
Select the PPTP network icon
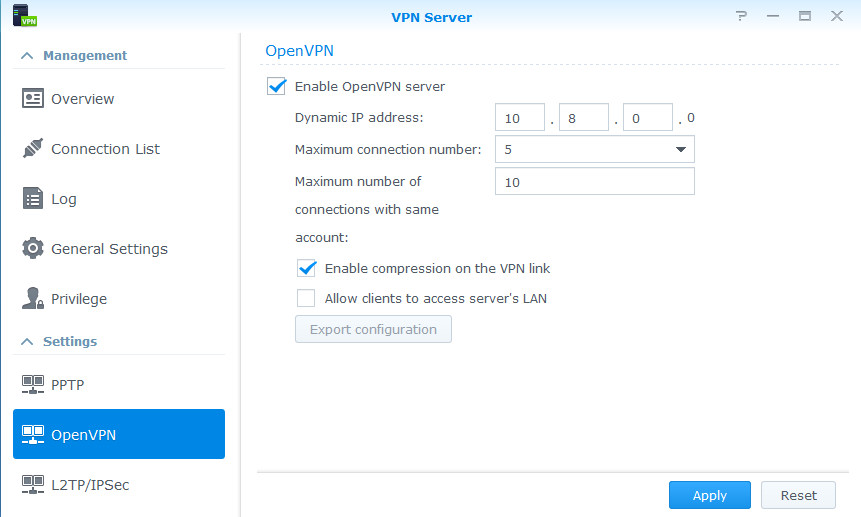coord(33,384)
